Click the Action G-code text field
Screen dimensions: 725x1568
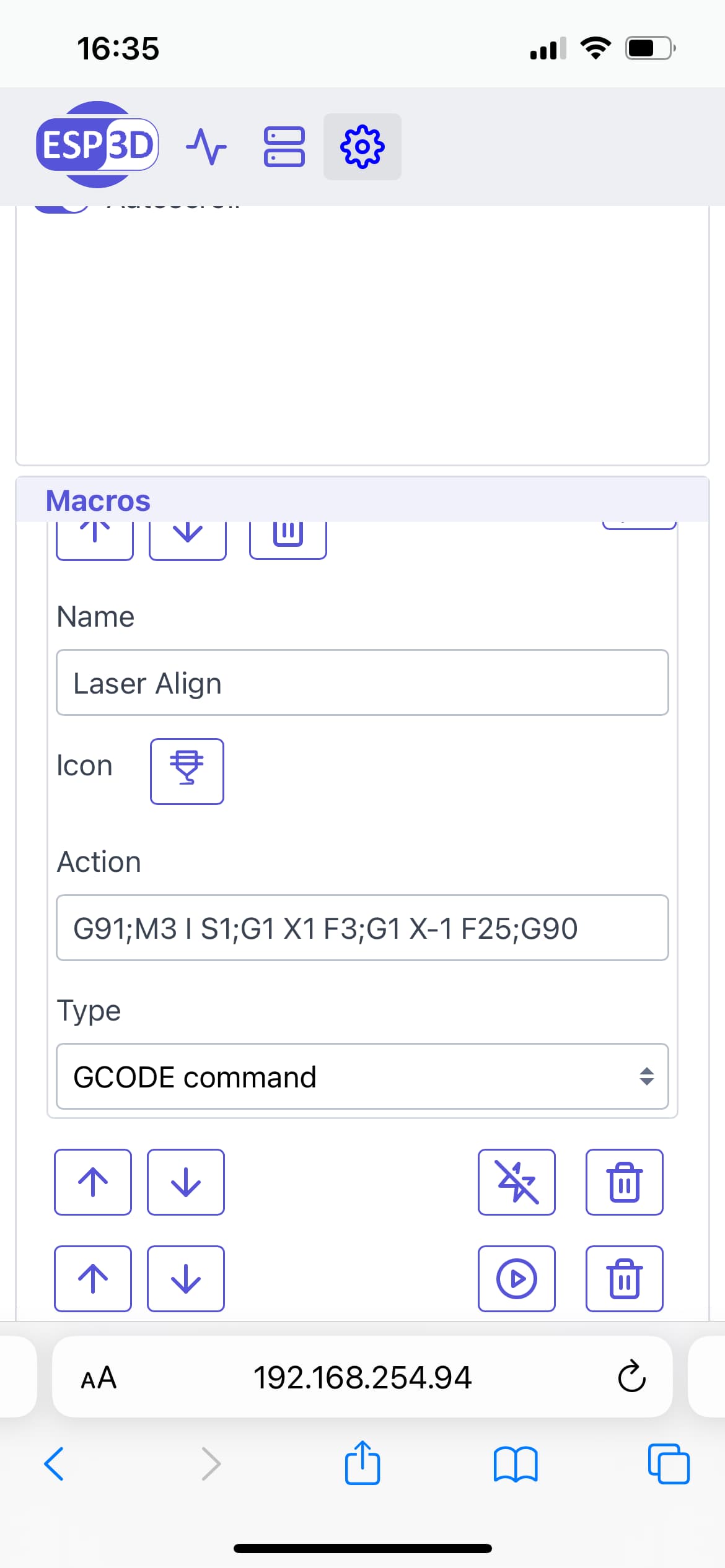362,928
